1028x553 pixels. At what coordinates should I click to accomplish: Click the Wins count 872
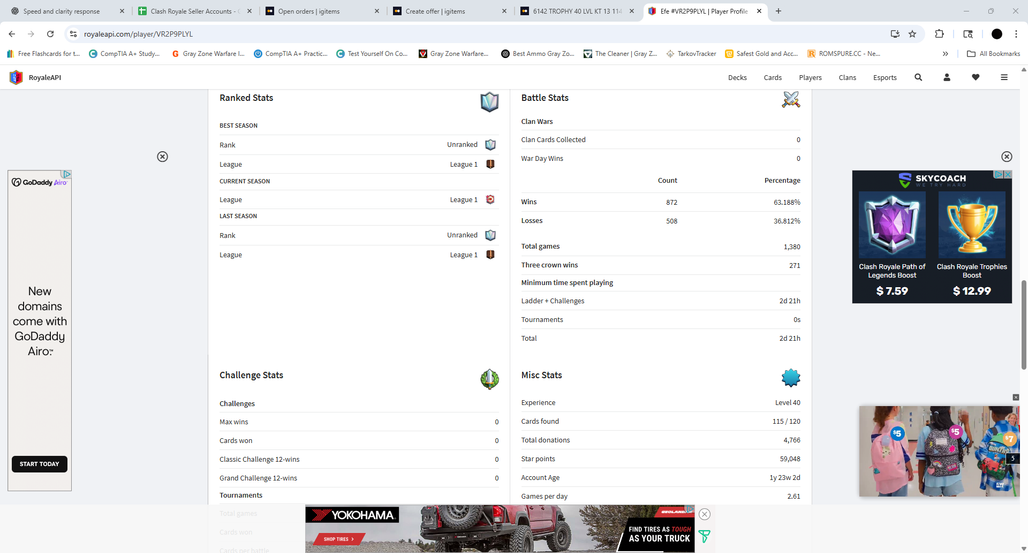click(x=671, y=202)
